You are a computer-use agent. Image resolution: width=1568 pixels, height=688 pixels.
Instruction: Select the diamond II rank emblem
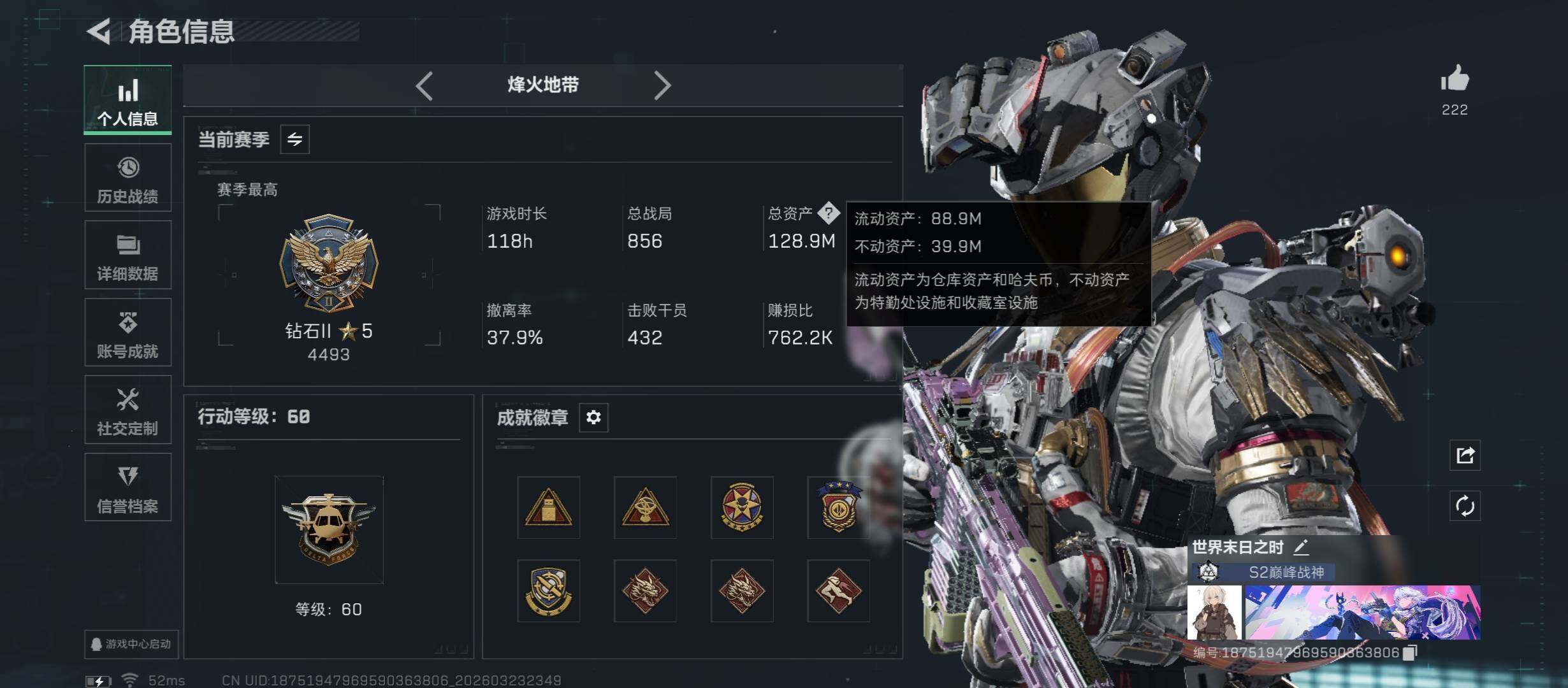[x=329, y=262]
